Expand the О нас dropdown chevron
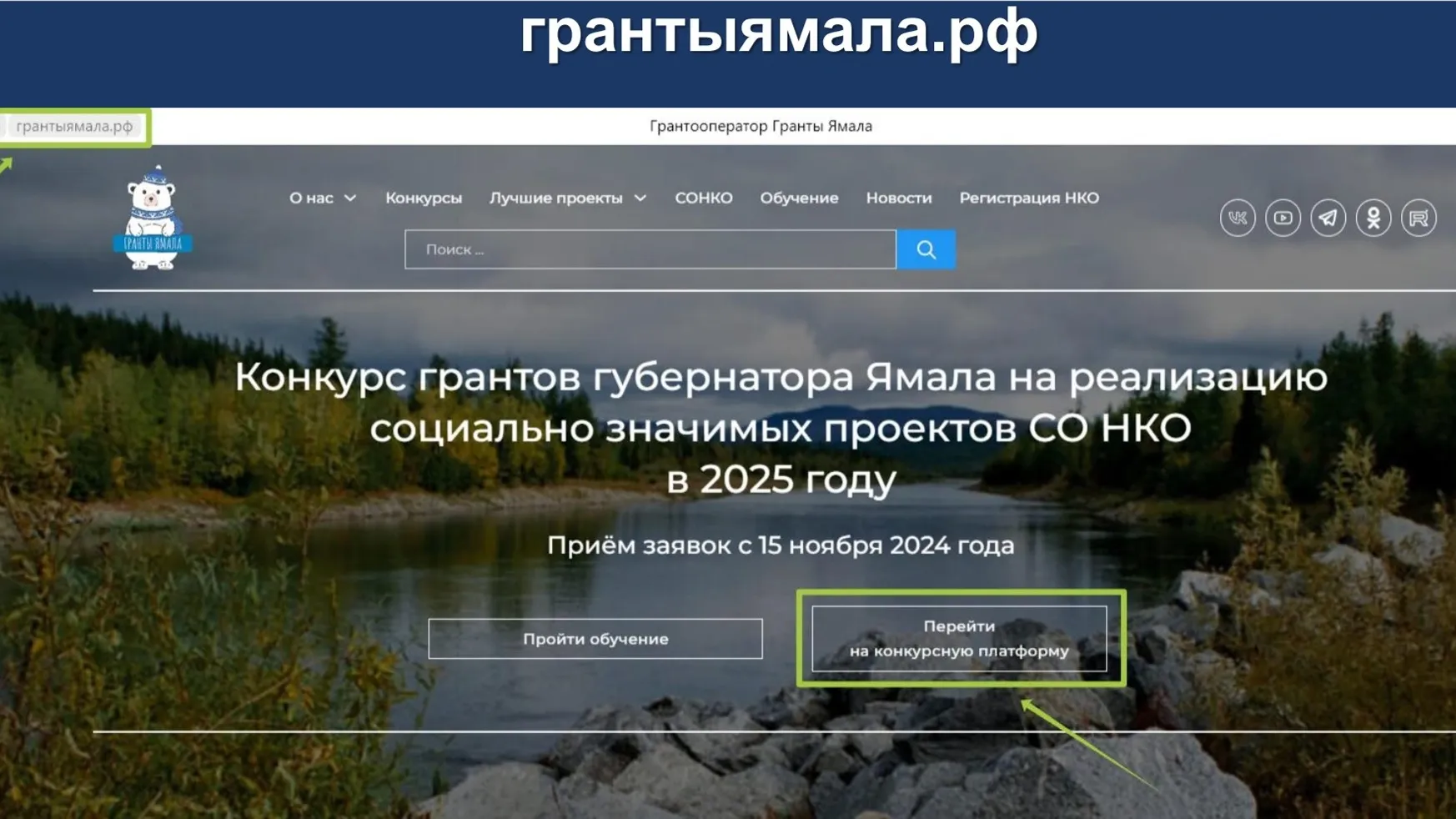 [x=350, y=198]
